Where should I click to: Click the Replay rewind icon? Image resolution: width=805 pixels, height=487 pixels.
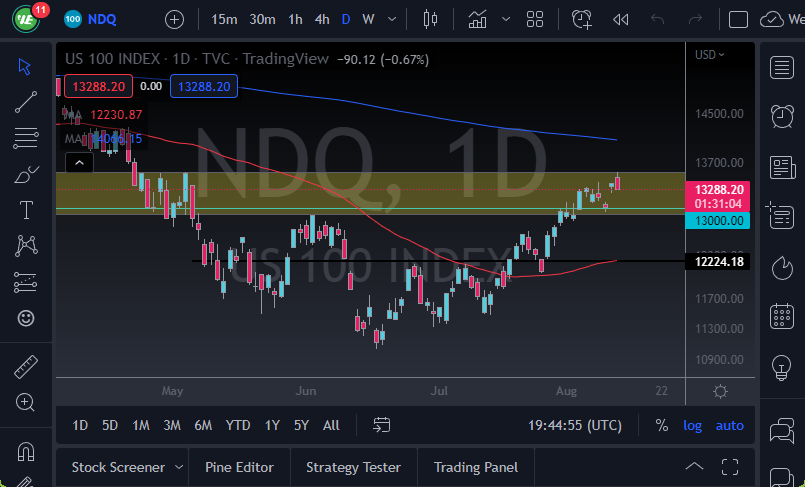click(x=621, y=19)
